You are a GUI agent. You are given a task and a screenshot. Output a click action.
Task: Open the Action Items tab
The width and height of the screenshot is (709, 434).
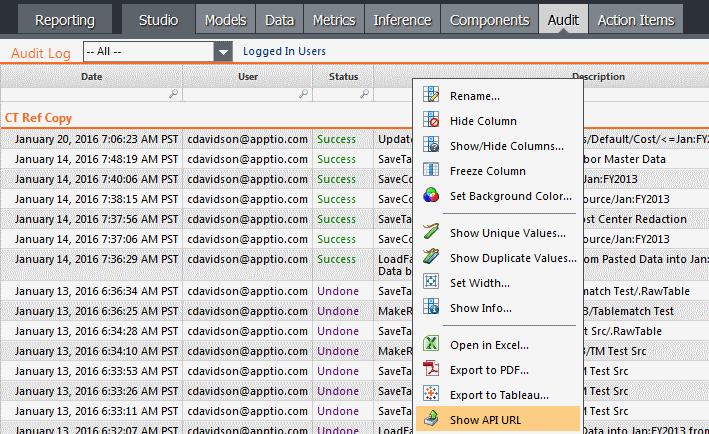[x=636, y=20]
